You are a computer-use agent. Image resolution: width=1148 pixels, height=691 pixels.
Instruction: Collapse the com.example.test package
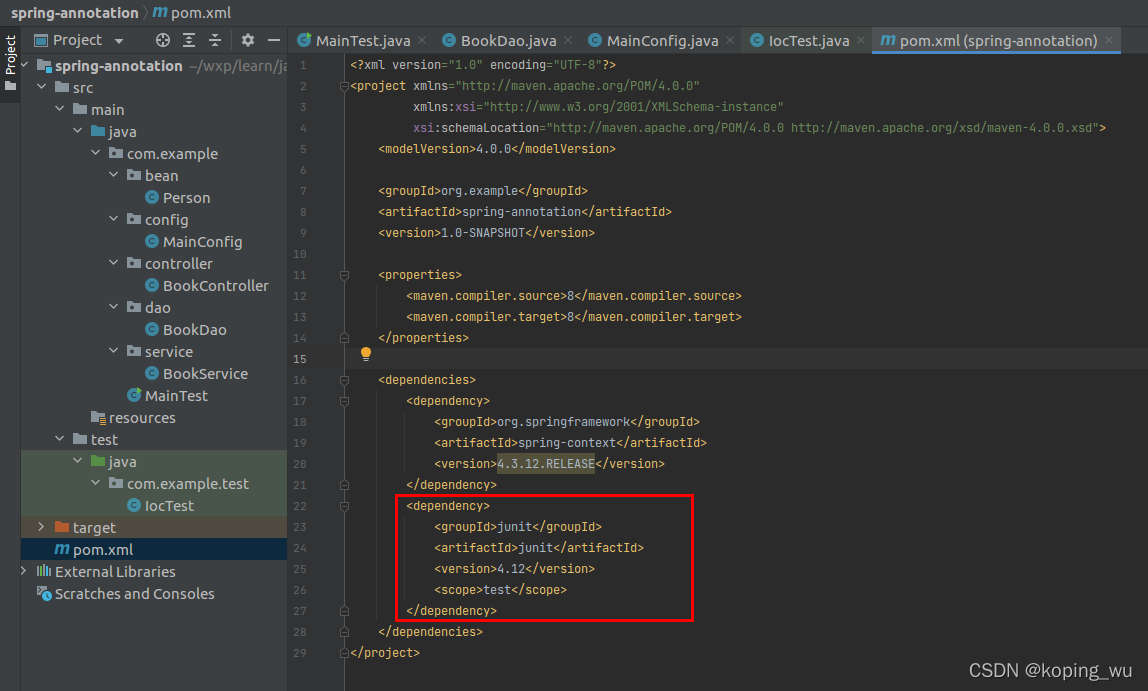coord(96,482)
